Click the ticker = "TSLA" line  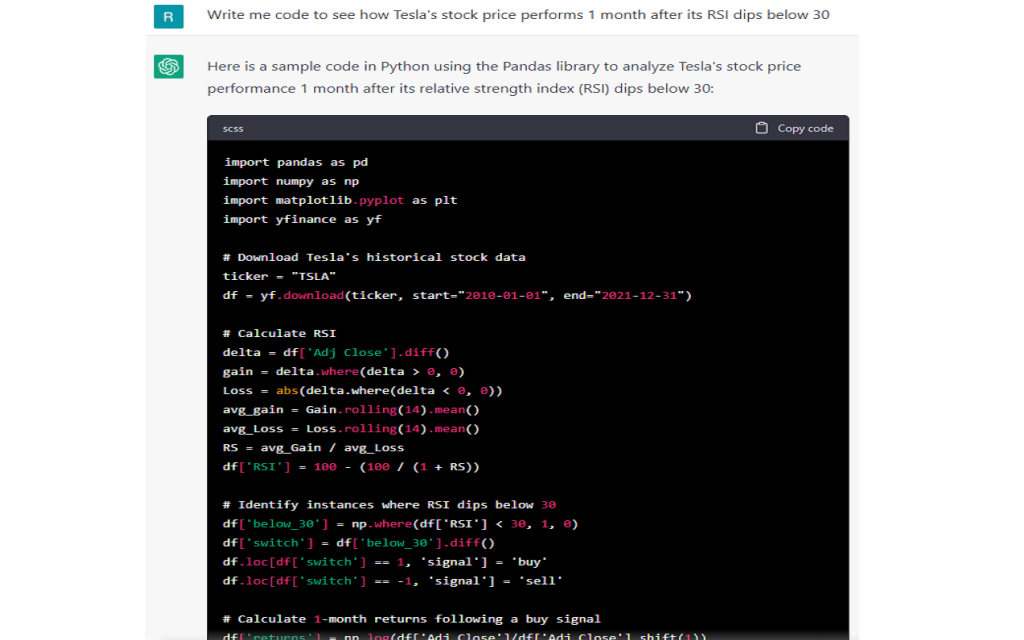point(279,276)
